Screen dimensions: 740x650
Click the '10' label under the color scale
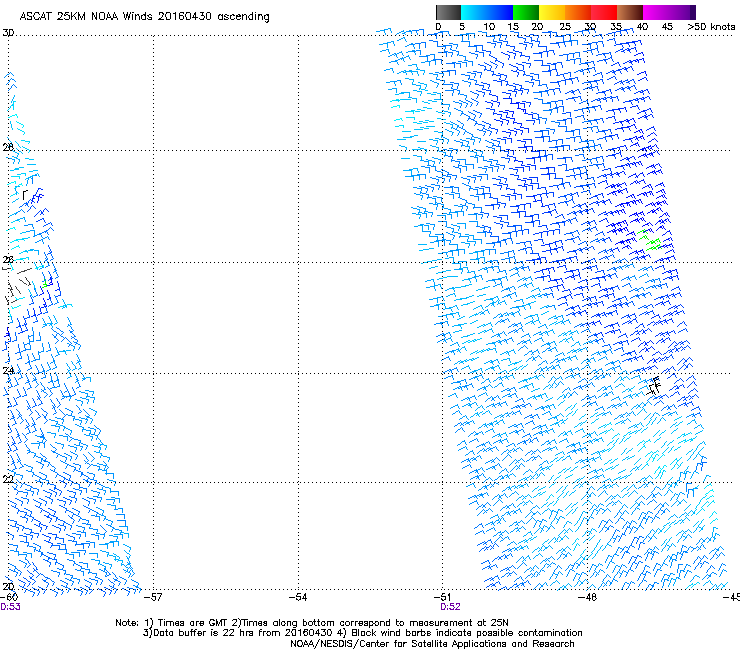489,27
